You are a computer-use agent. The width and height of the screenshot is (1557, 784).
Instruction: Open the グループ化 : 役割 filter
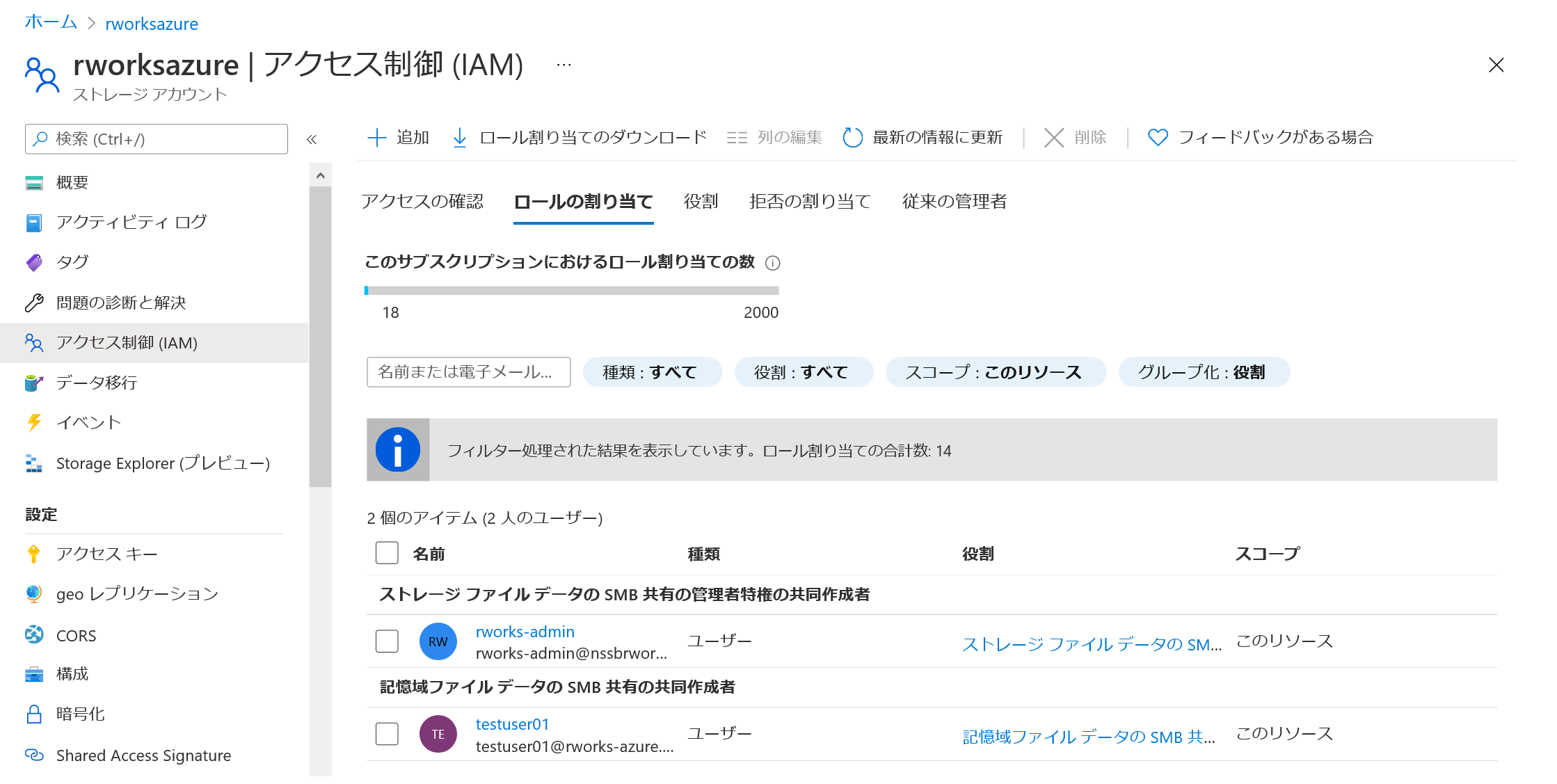[x=1204, y=372]
